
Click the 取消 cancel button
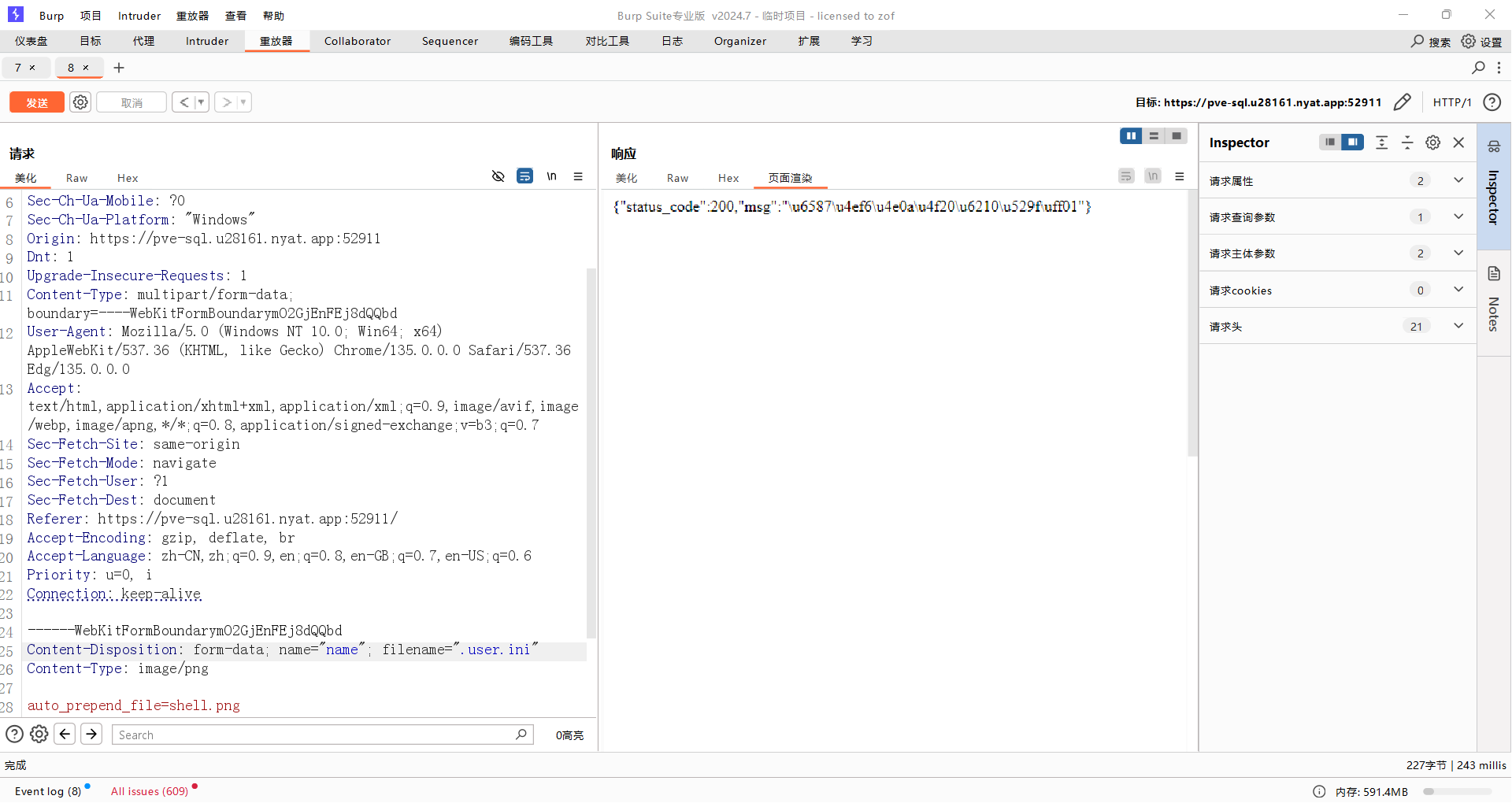tap(132, 102)
